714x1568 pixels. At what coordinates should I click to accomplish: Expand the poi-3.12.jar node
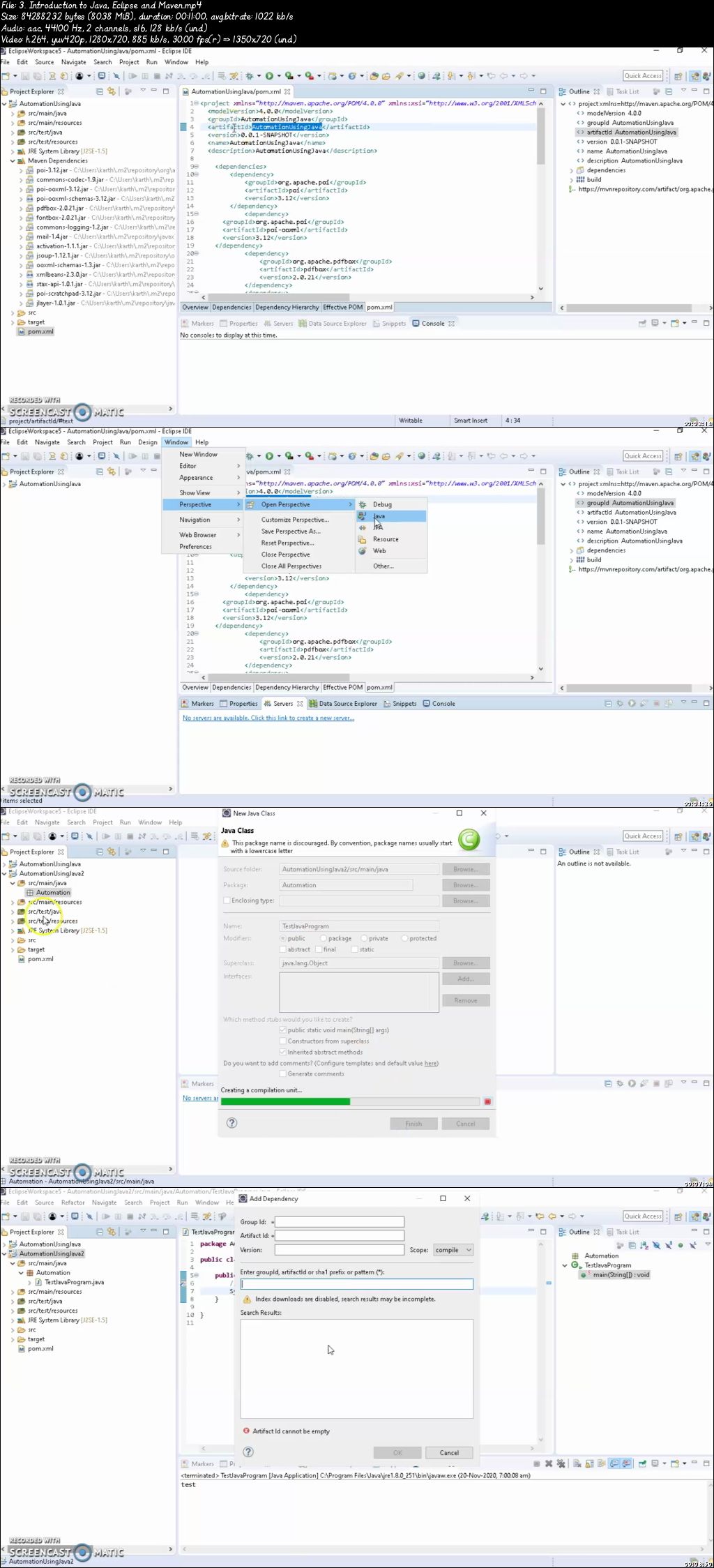click(x=20, y=170)
